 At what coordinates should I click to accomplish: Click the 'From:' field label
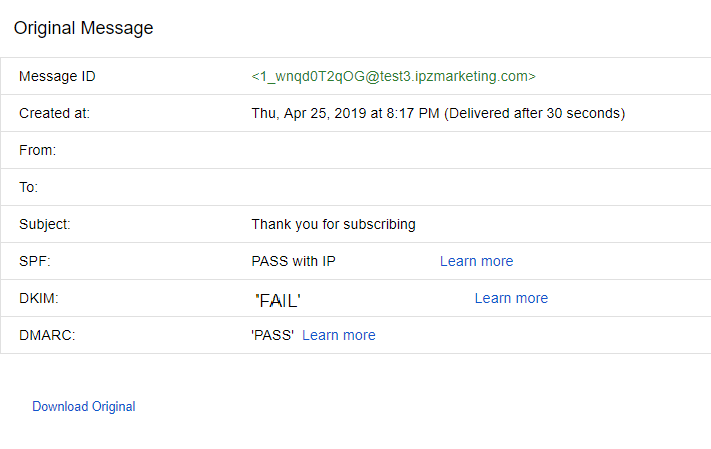pyautogui.click(x=37, y=150)
